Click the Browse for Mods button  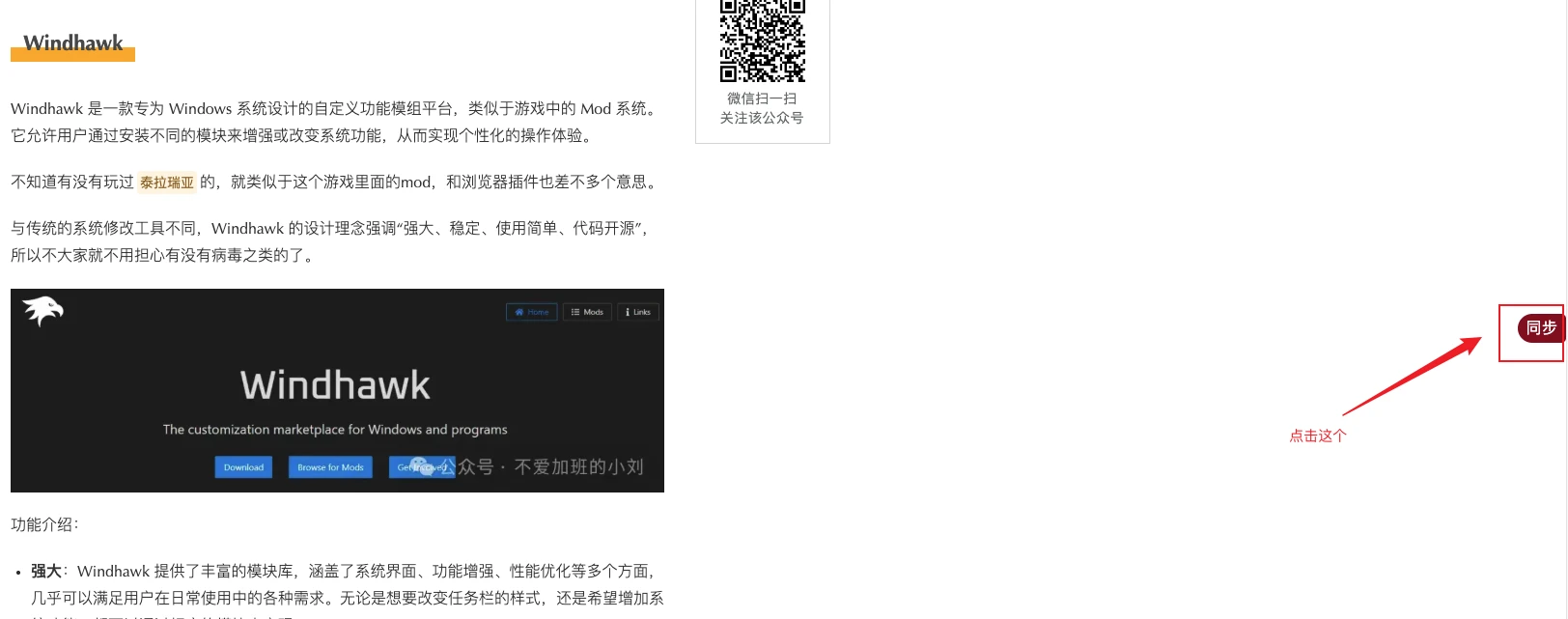pyautogui.click(x=330, y=467)
